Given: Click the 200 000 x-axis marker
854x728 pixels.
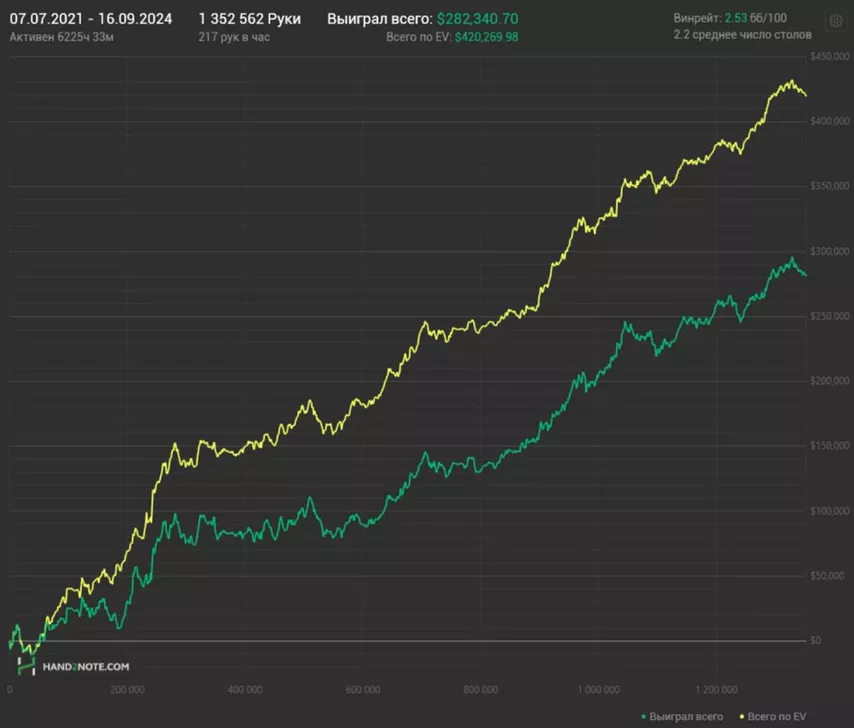Looking at the screenshot, I should [x=127, y=690].
